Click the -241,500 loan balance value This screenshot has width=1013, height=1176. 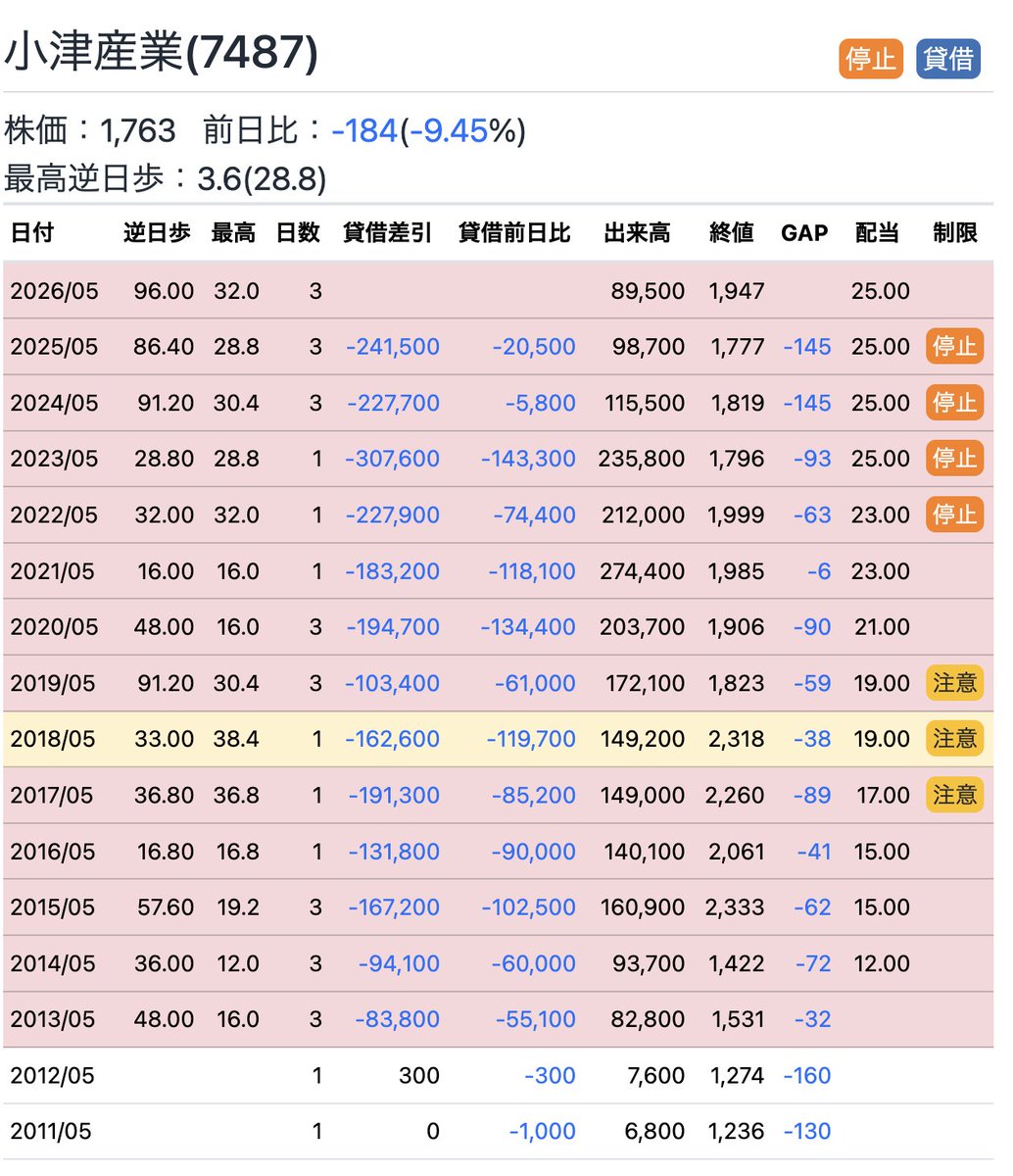(x=392, y=347)
